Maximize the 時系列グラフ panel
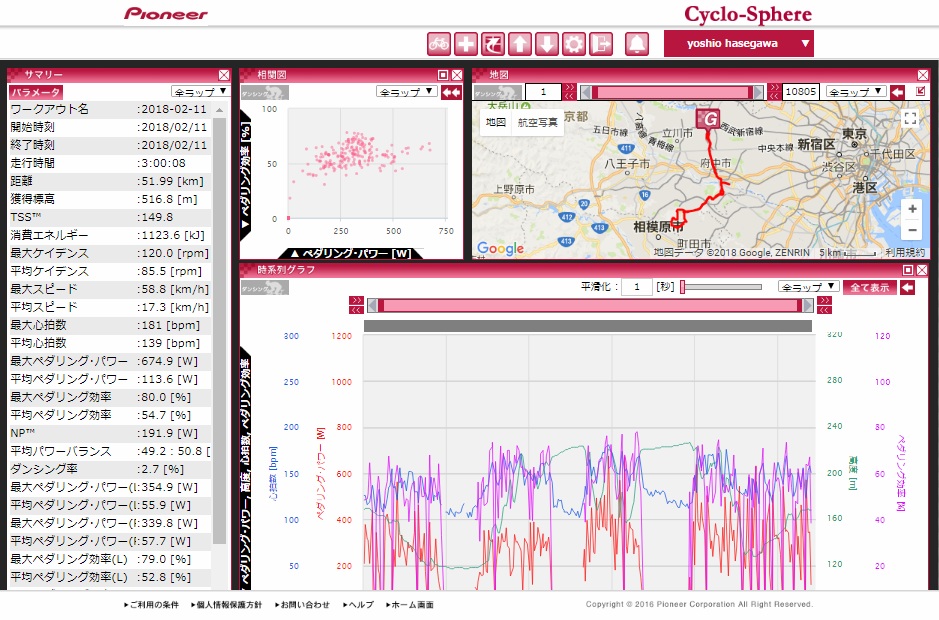Screen dimensions: 939x620 point(908,270)
